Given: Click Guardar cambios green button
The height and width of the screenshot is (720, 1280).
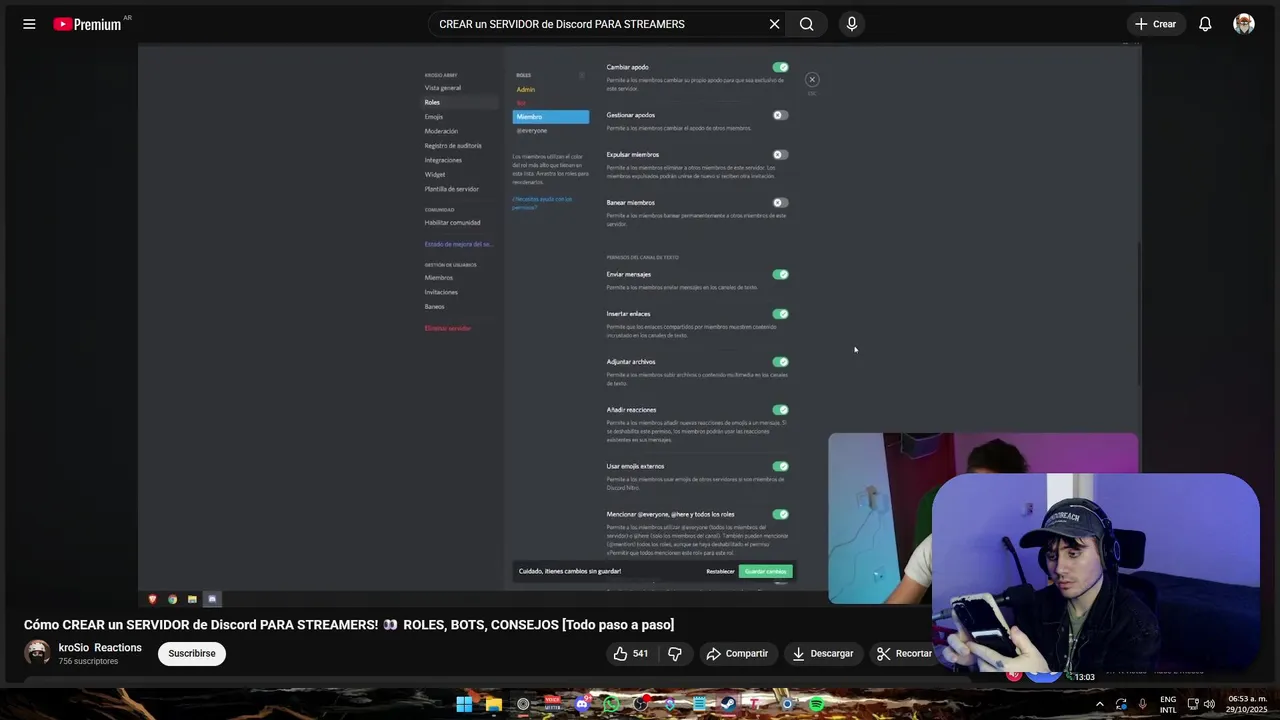Looking at the screenshot, I should click(766, 571).
